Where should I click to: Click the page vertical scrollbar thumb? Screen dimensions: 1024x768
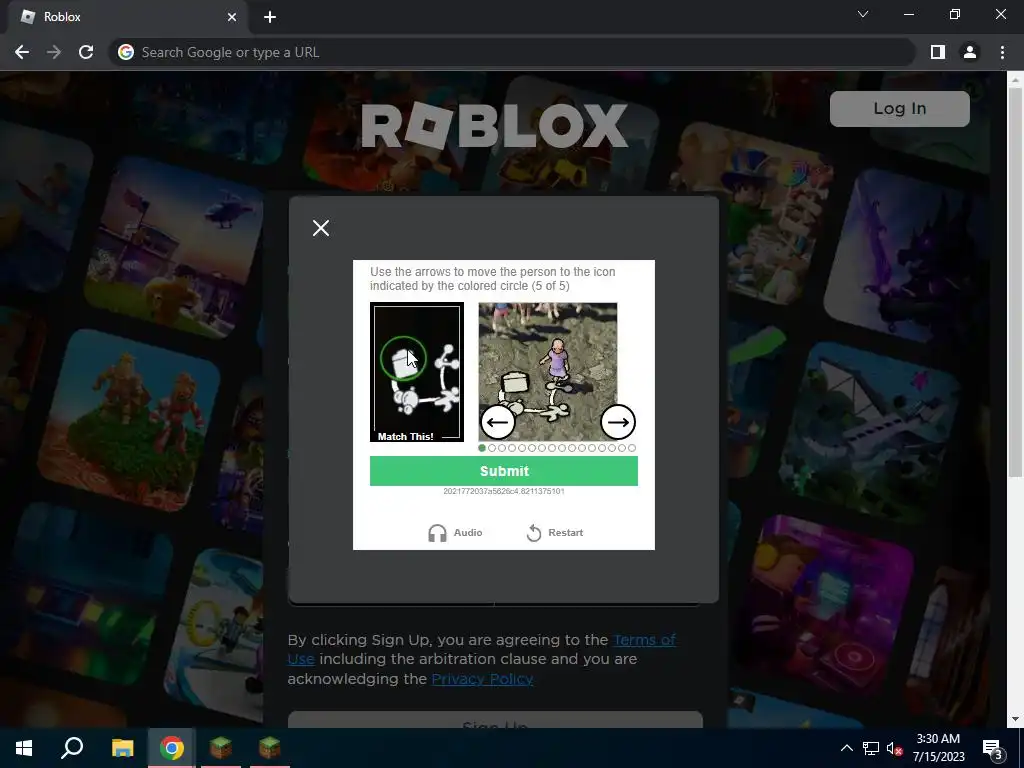point(1015,281)
